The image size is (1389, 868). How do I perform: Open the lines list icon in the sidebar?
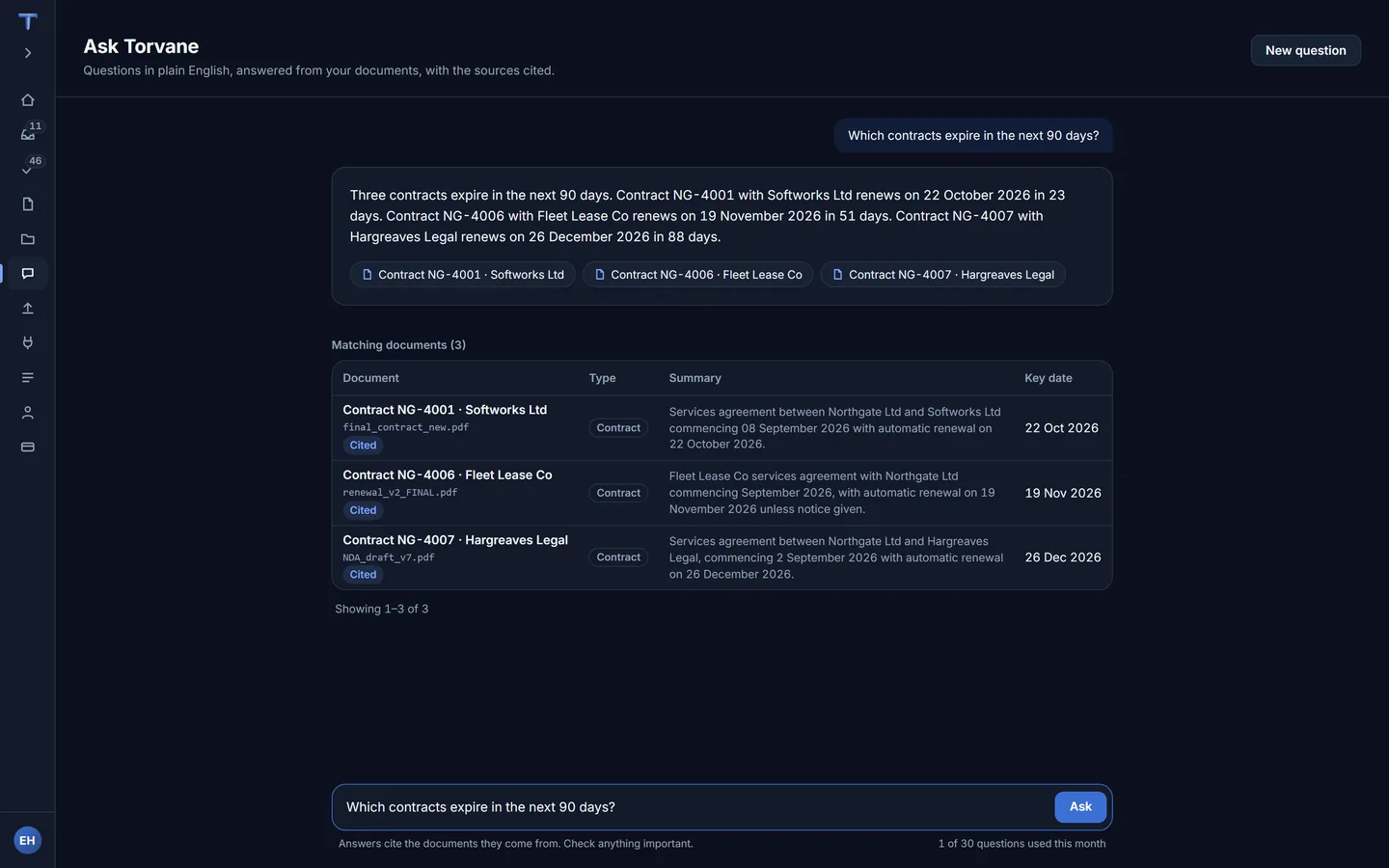(28, 378)
